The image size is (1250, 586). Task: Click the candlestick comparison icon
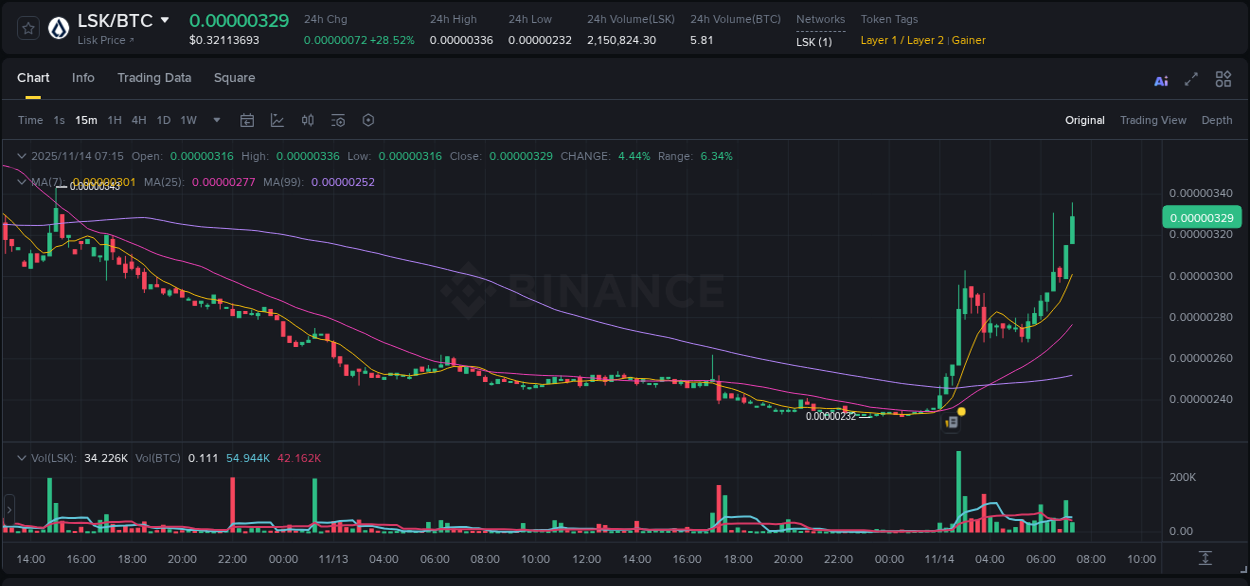pyautogui.click(x=307, y=120)
